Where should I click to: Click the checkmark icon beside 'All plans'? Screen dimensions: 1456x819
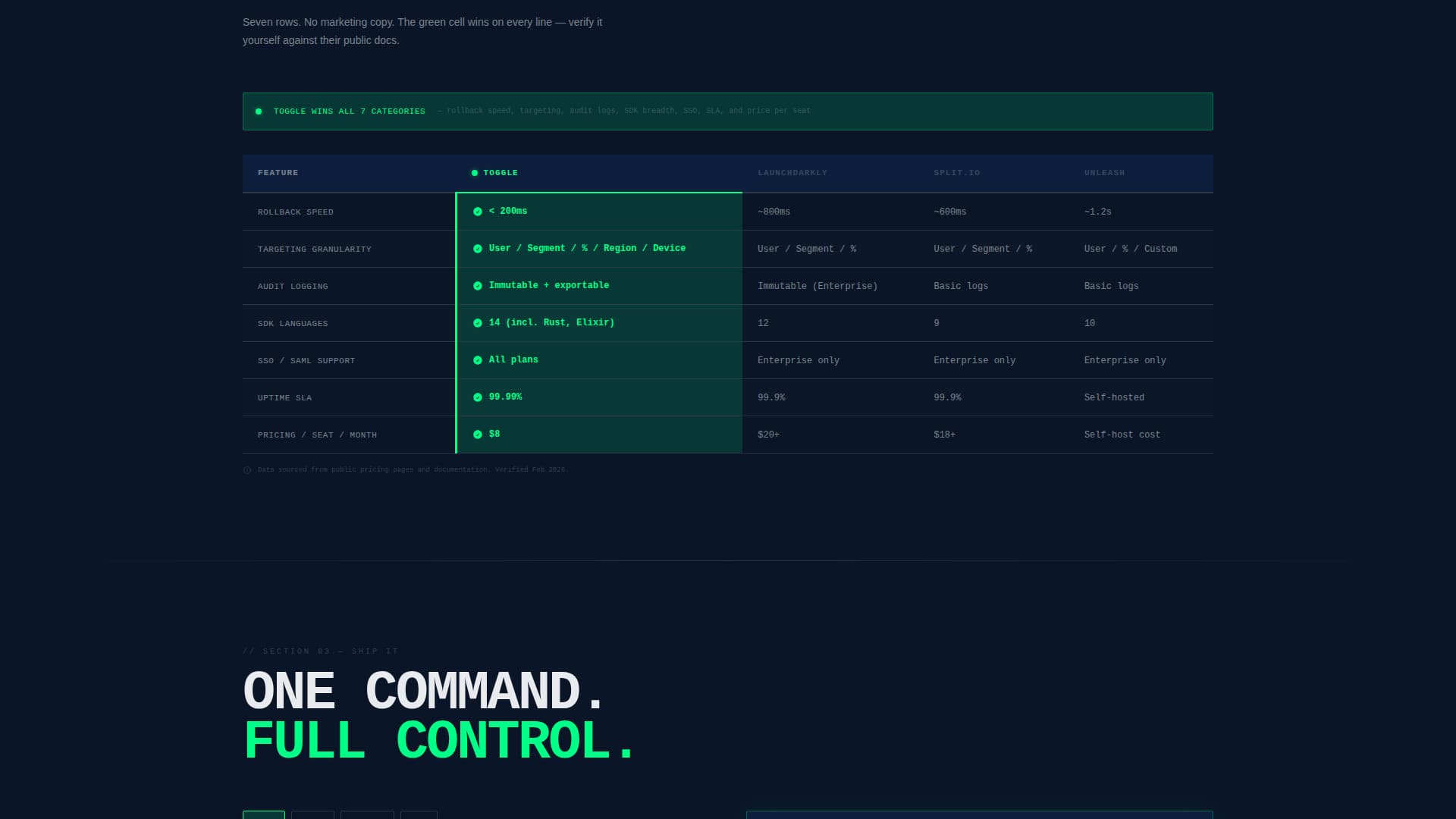coord(478,360)
